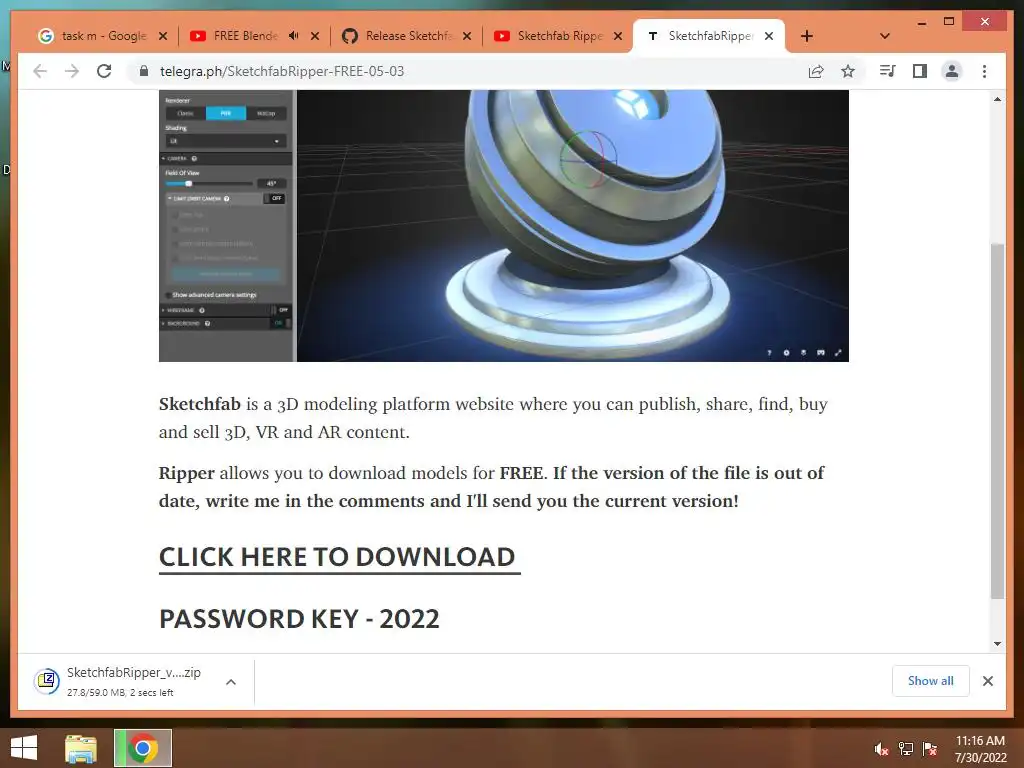Close the Release Sketchfab GitHub tab
This screenshot has height=768, width=1024.
coord(467,36)
